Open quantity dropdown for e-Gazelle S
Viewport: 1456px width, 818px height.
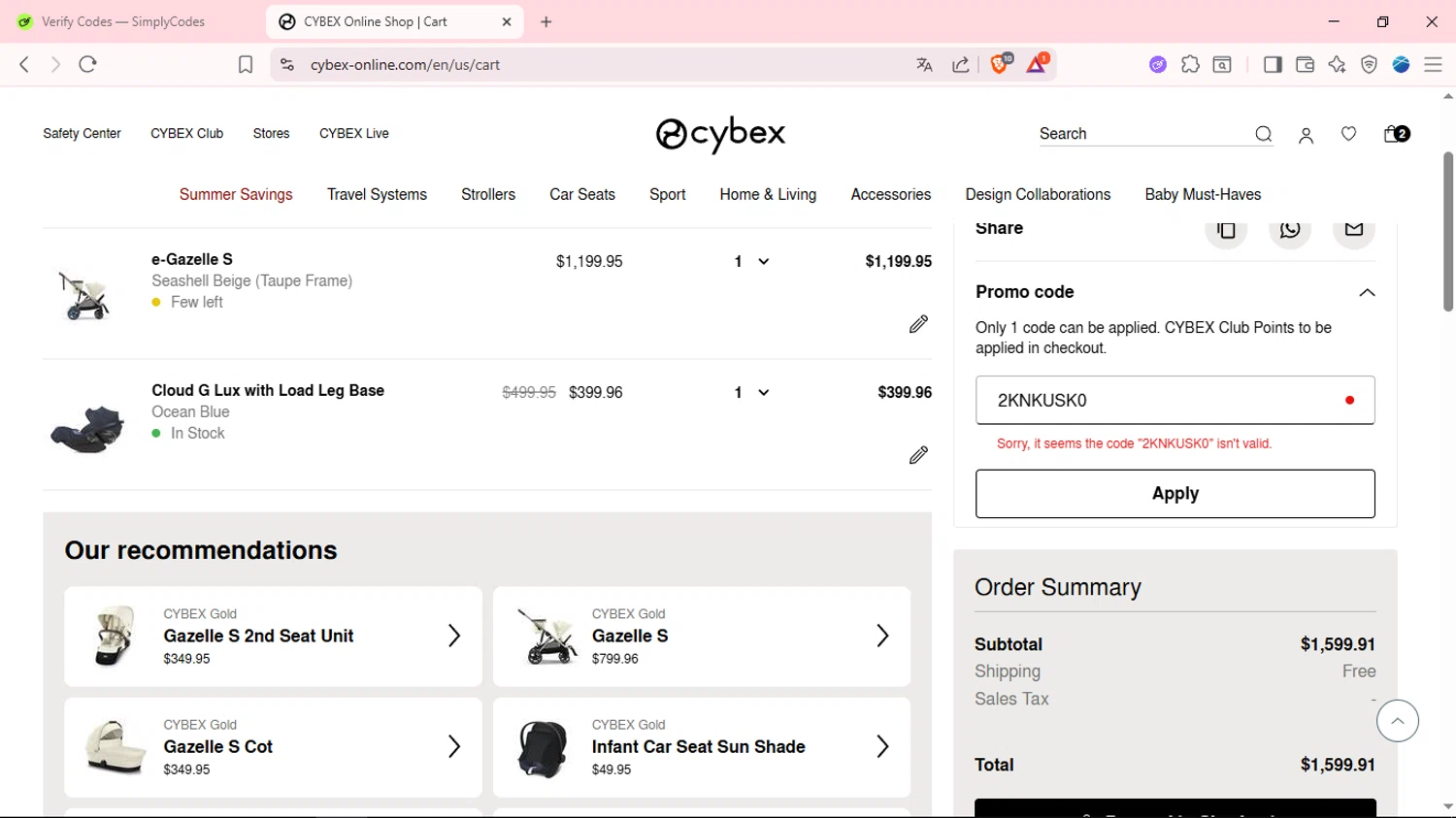(751, 262)
